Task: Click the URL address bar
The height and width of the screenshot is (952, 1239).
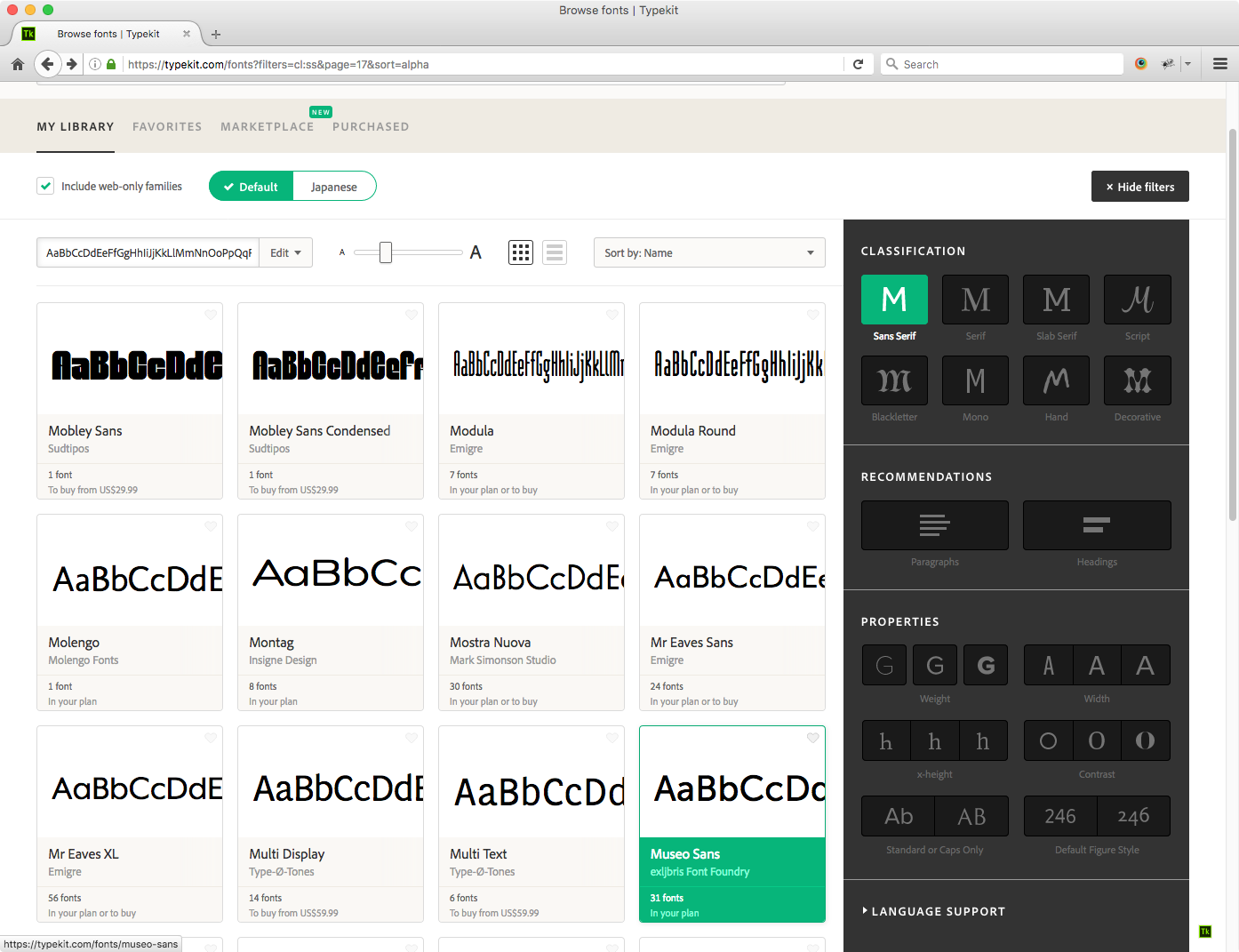Action: click(x=484, y=64)
